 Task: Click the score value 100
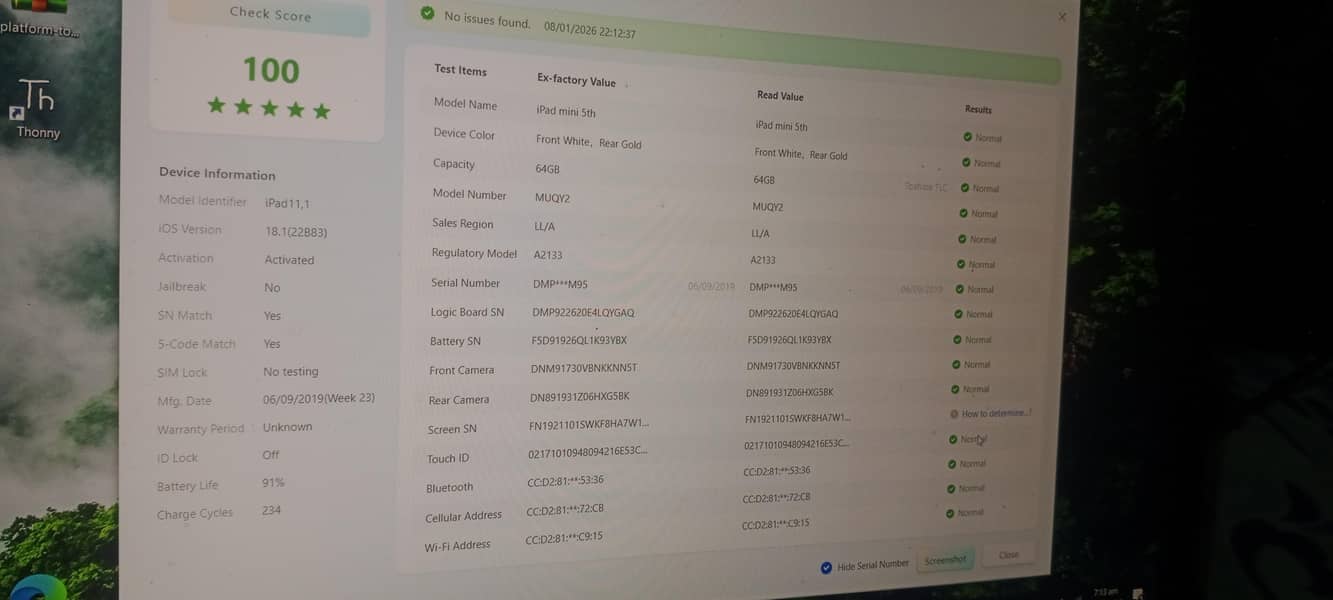pyautogui.click(x=271, y=70)
